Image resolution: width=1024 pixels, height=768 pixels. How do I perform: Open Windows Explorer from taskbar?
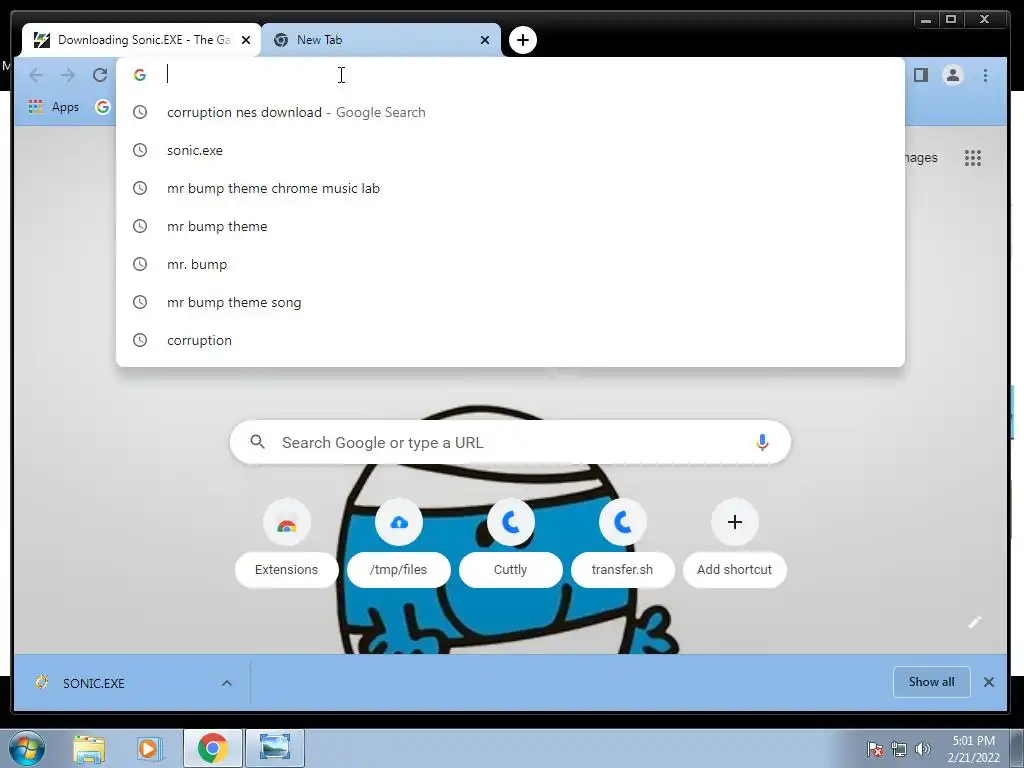[x=89, y=748]
